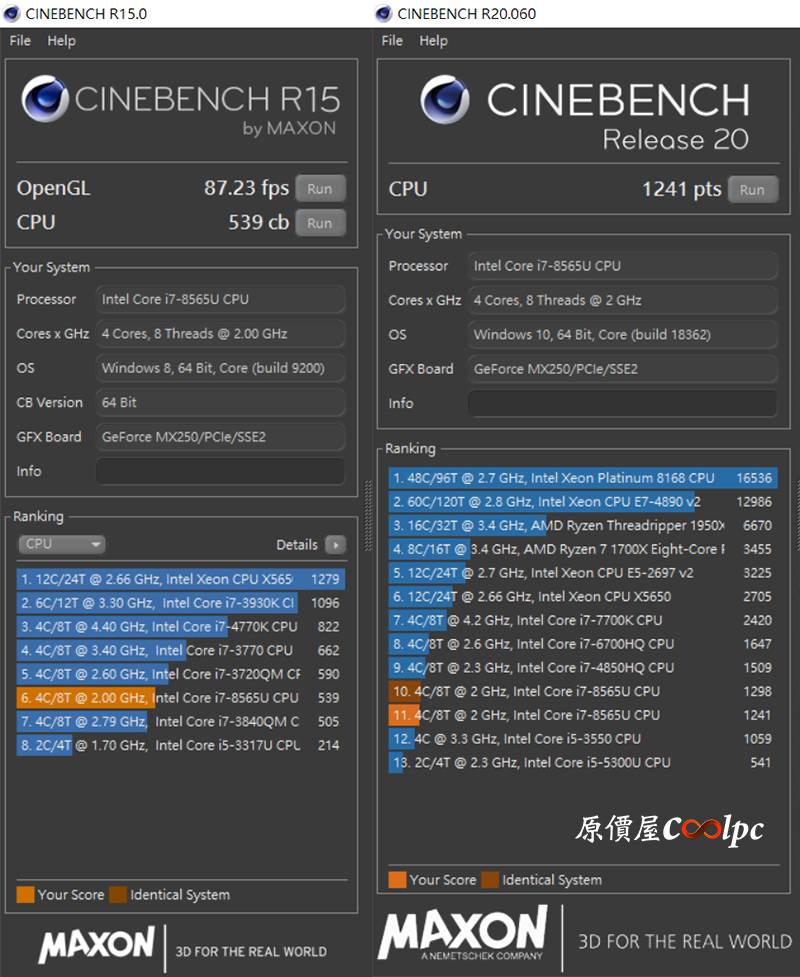Click Identical System swatch in R15 legend
Viewport: 800px width, 977px height.
pos(118,894)
